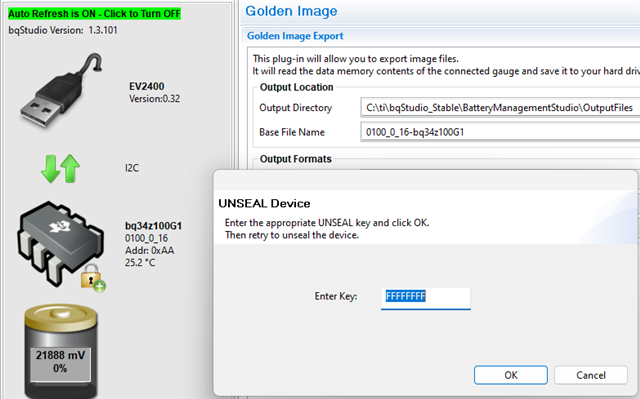Click the Output Location group label
Screen dimensions: 640x399
pyautogui.click(x=296, y=87)
